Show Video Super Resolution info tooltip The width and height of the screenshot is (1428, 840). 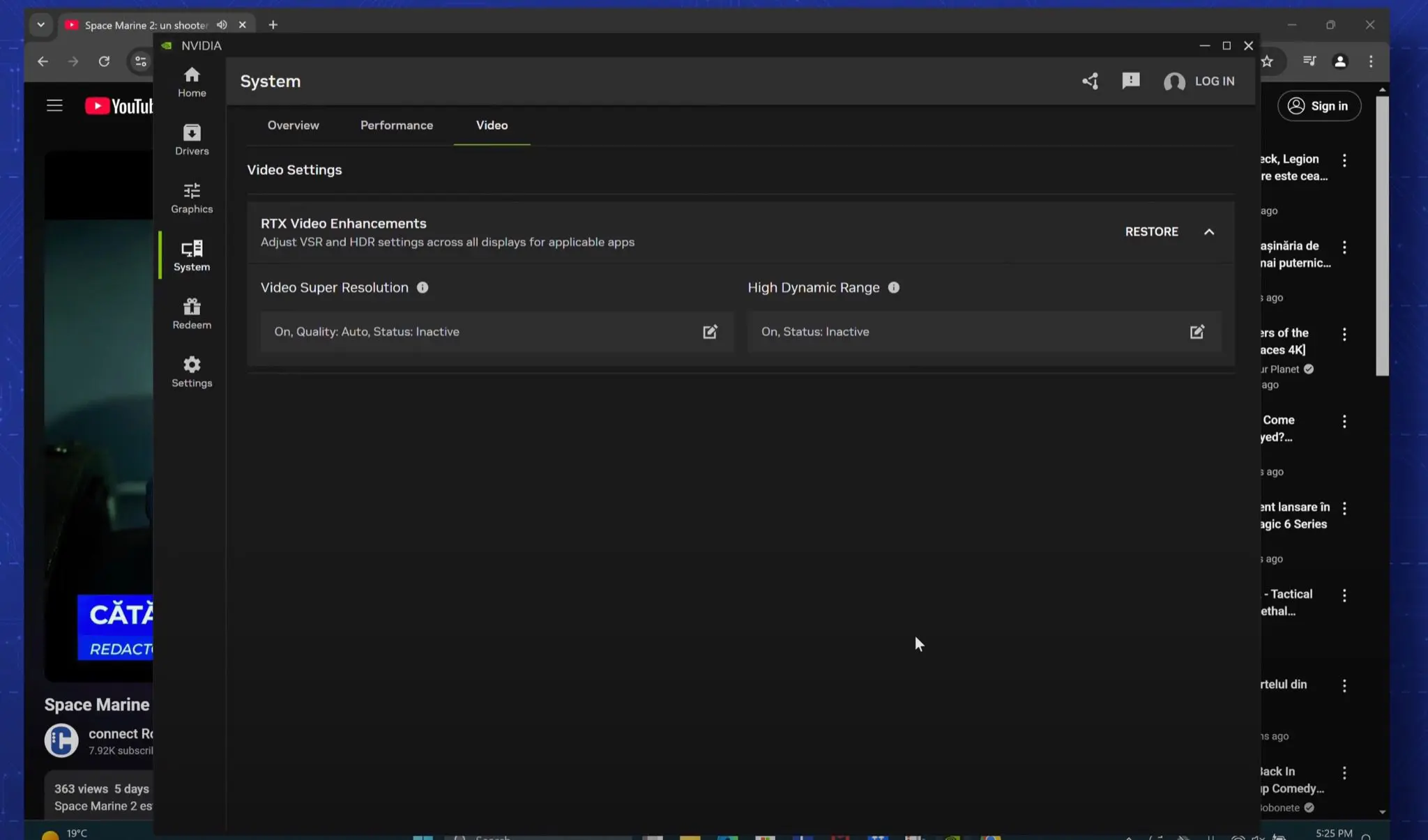423,288
